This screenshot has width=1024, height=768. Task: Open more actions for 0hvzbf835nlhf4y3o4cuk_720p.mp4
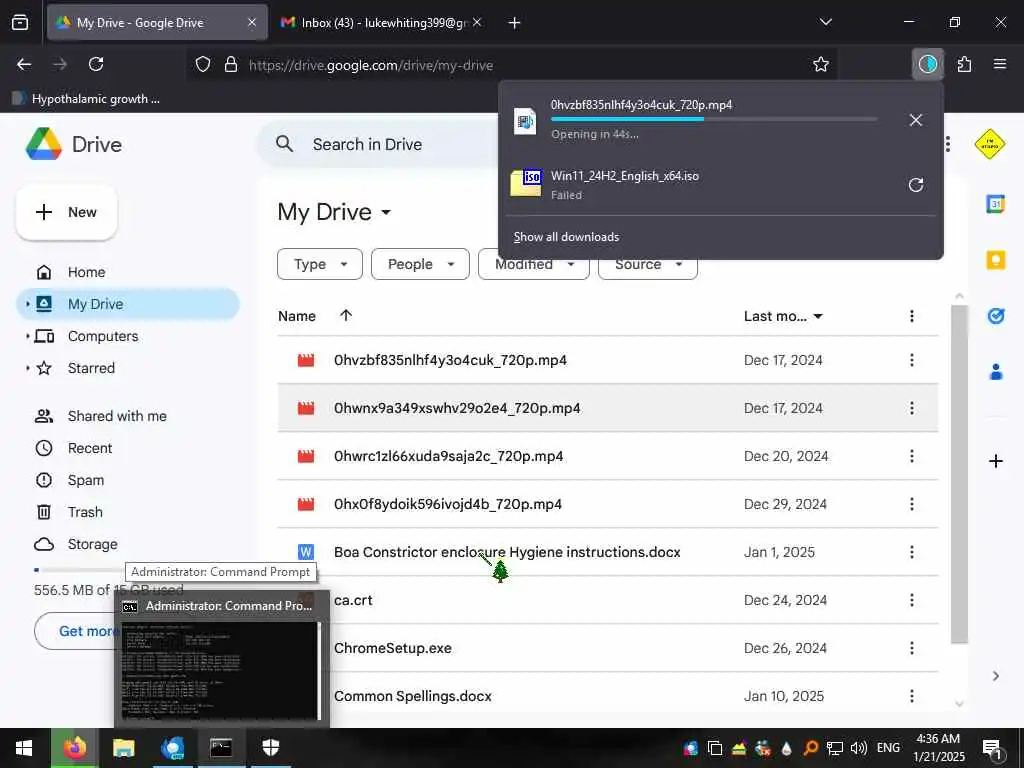click(x=912, y=360)
